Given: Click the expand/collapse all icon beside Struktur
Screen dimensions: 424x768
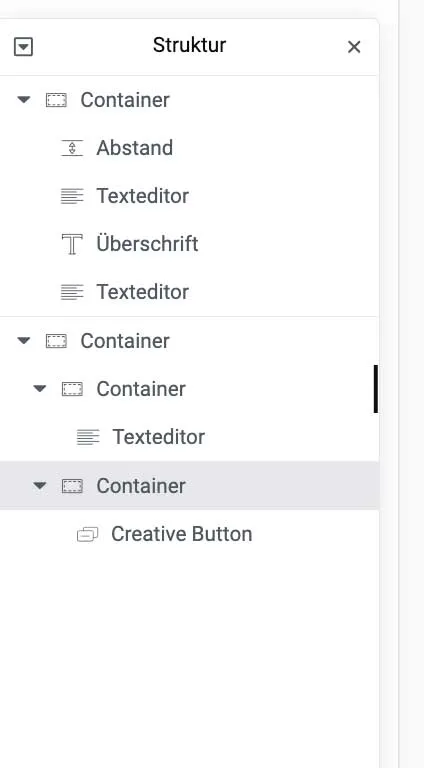Looking at the screenshot, I should point(24,48).
